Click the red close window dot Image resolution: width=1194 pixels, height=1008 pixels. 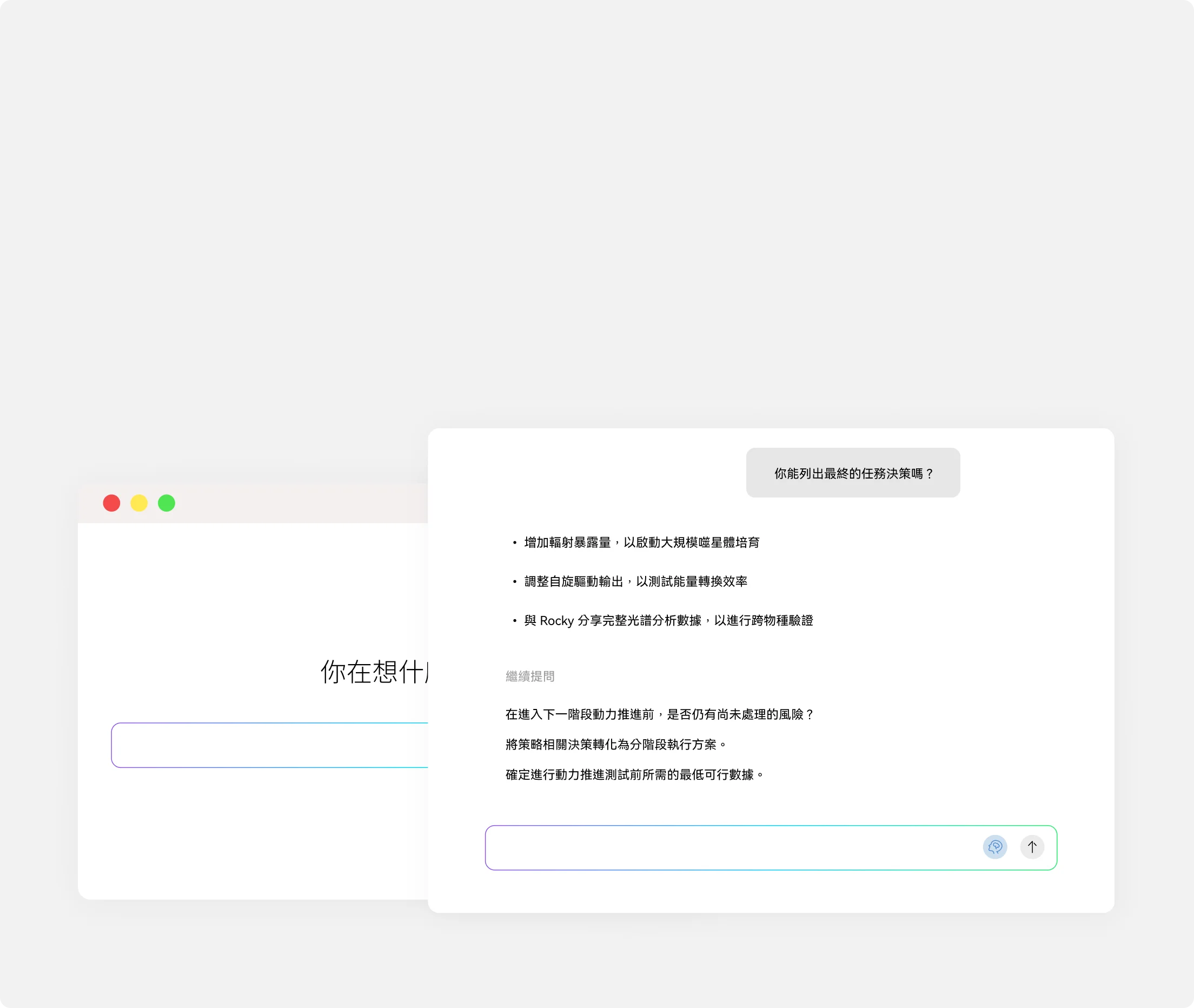(111, 503)
